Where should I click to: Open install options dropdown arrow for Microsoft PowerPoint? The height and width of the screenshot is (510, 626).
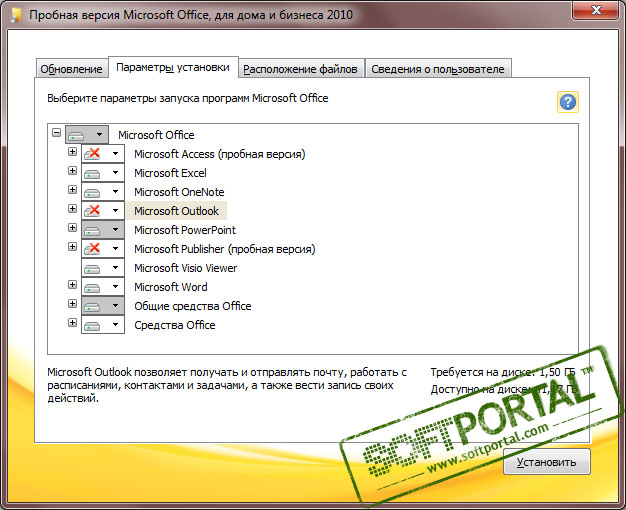[115, 230]
